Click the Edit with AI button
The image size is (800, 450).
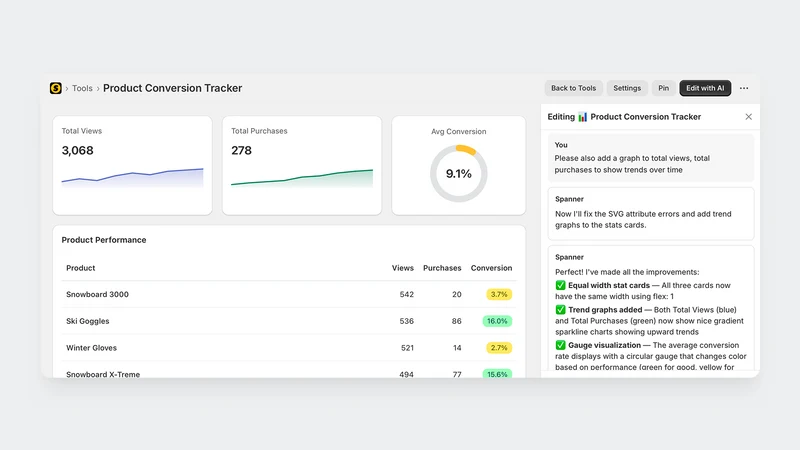click(x=705, y=88)
